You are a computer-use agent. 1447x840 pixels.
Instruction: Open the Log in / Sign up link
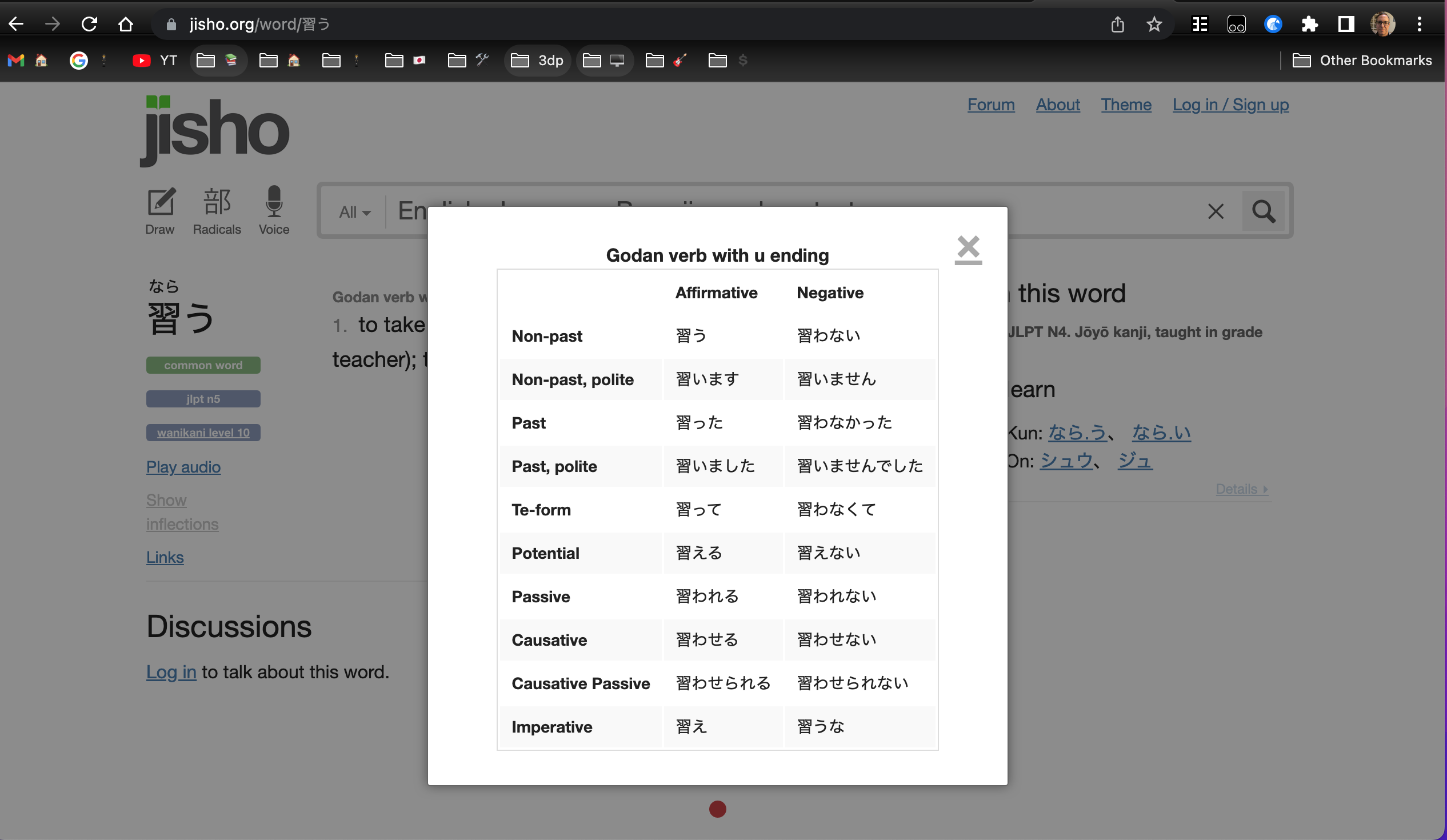[x=1230, y=105]
